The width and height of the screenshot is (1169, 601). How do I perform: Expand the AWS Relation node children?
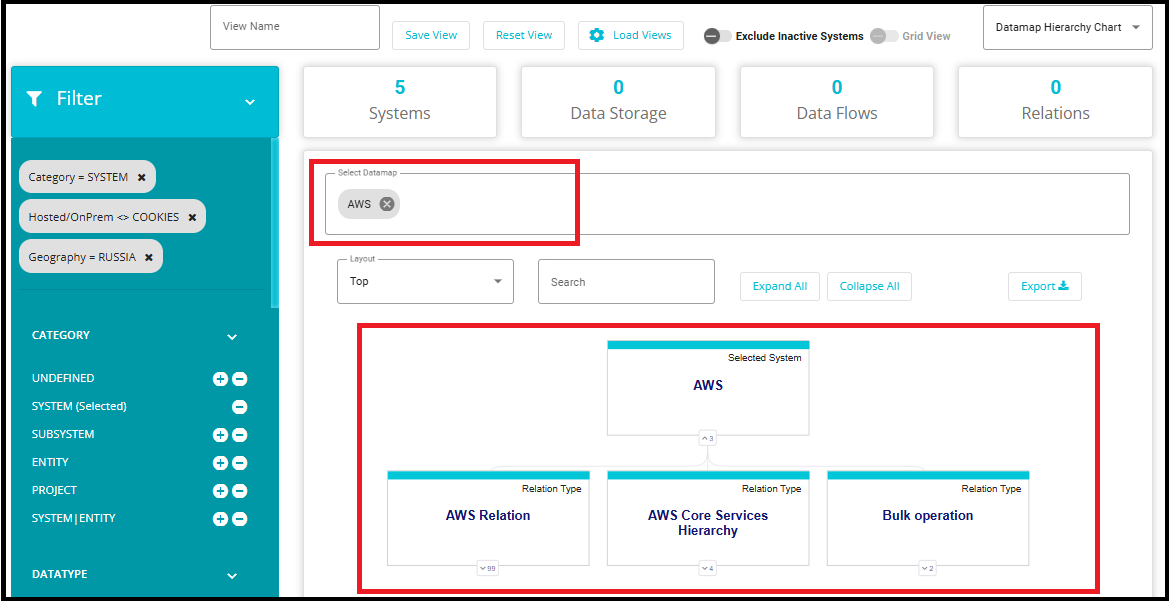488,568
